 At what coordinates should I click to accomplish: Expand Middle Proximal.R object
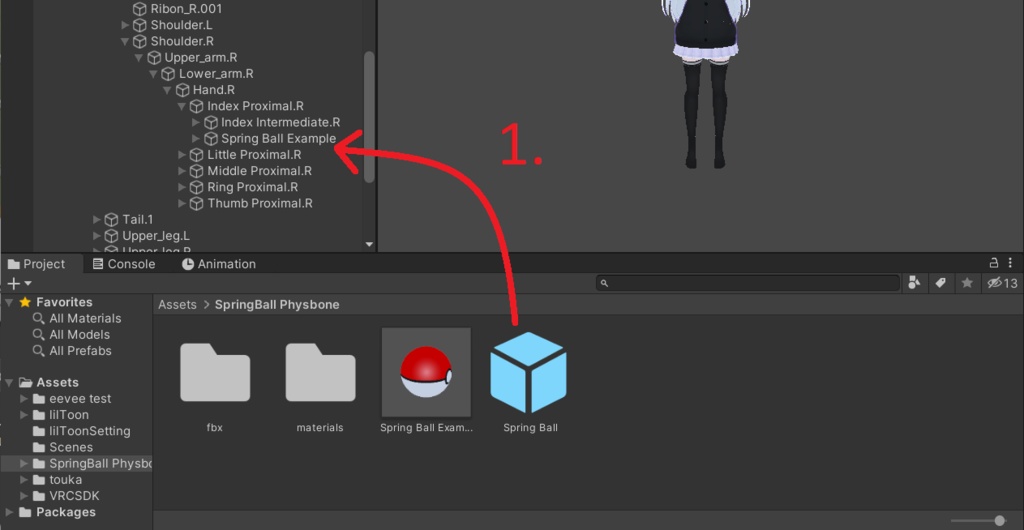click(x=182, y=171)
